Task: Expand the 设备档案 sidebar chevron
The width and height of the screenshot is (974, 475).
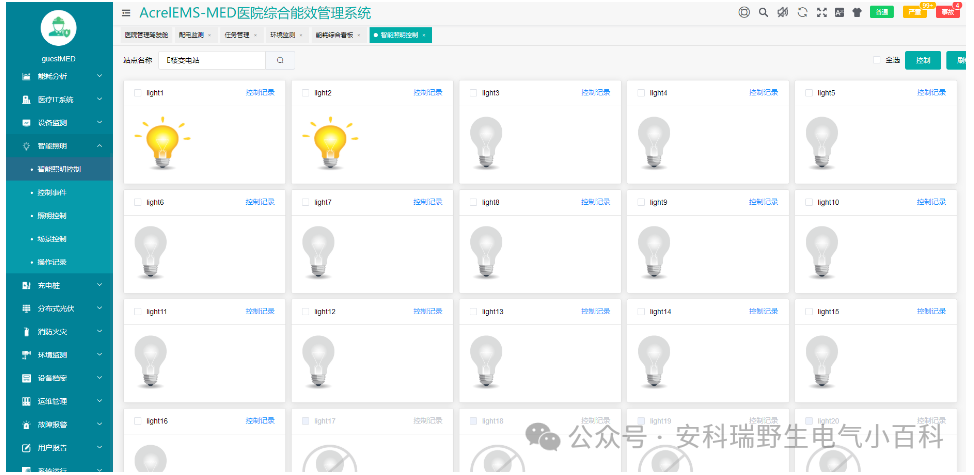Action: (x=99, y=378)
